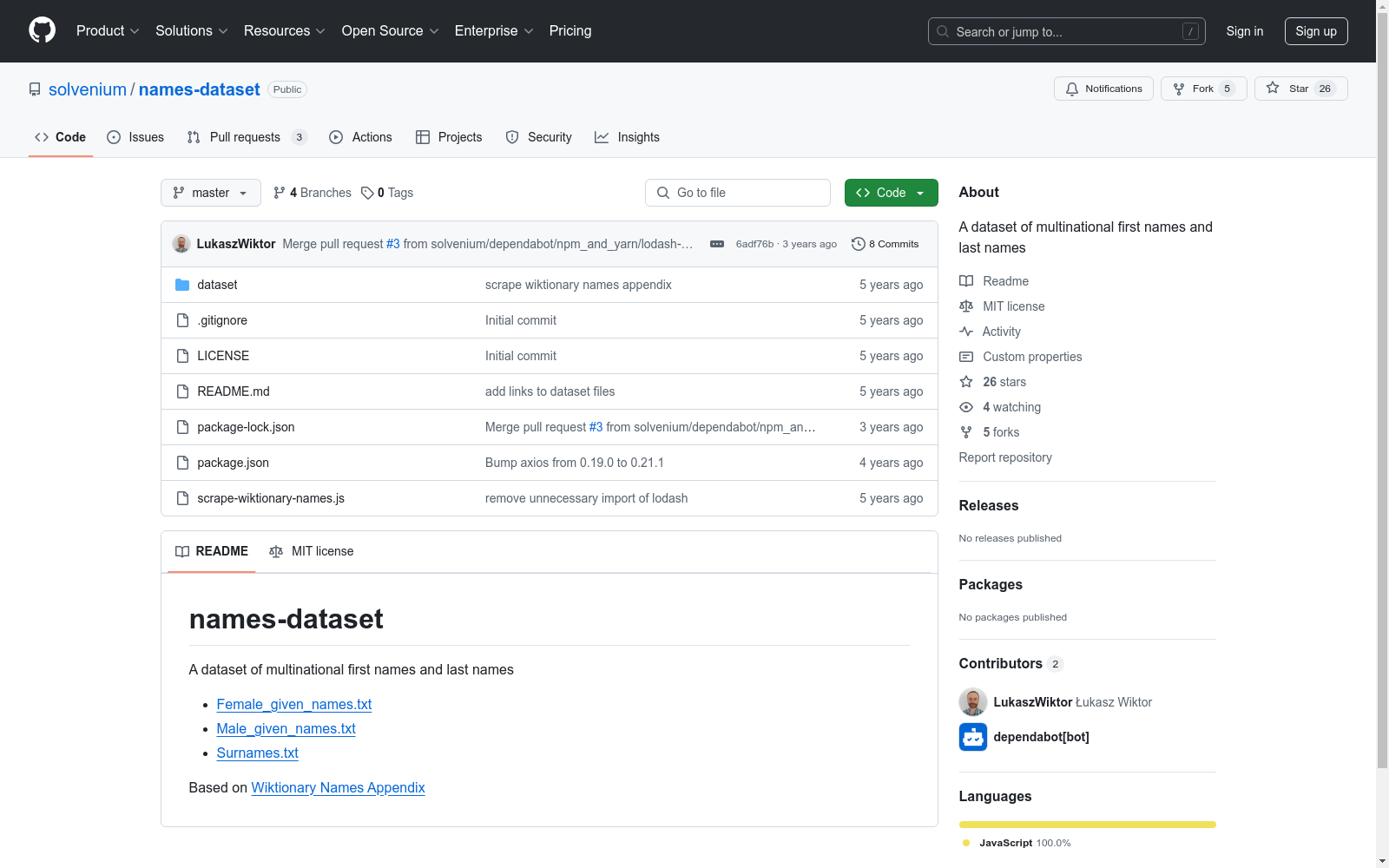The width and height of the screenshot is (1389, 868).
Task: Click the Report repository link
Action: [1005, 457]
